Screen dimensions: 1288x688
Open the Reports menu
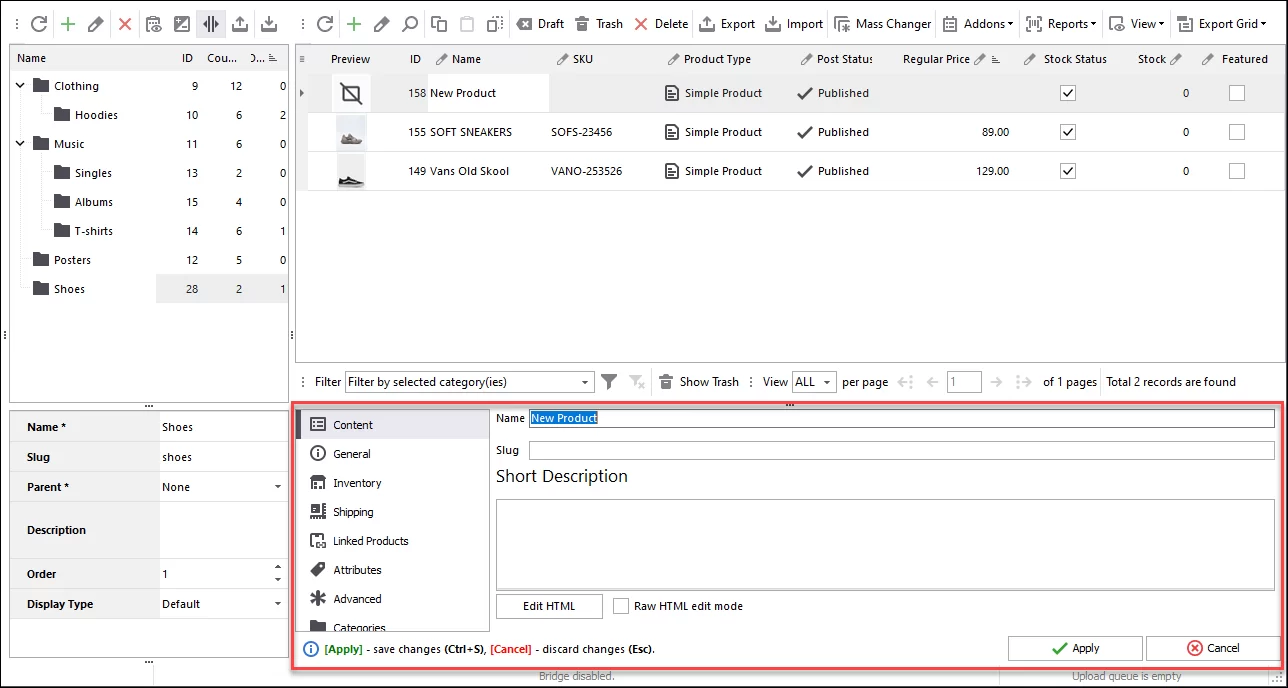[x=1060, y=23]
